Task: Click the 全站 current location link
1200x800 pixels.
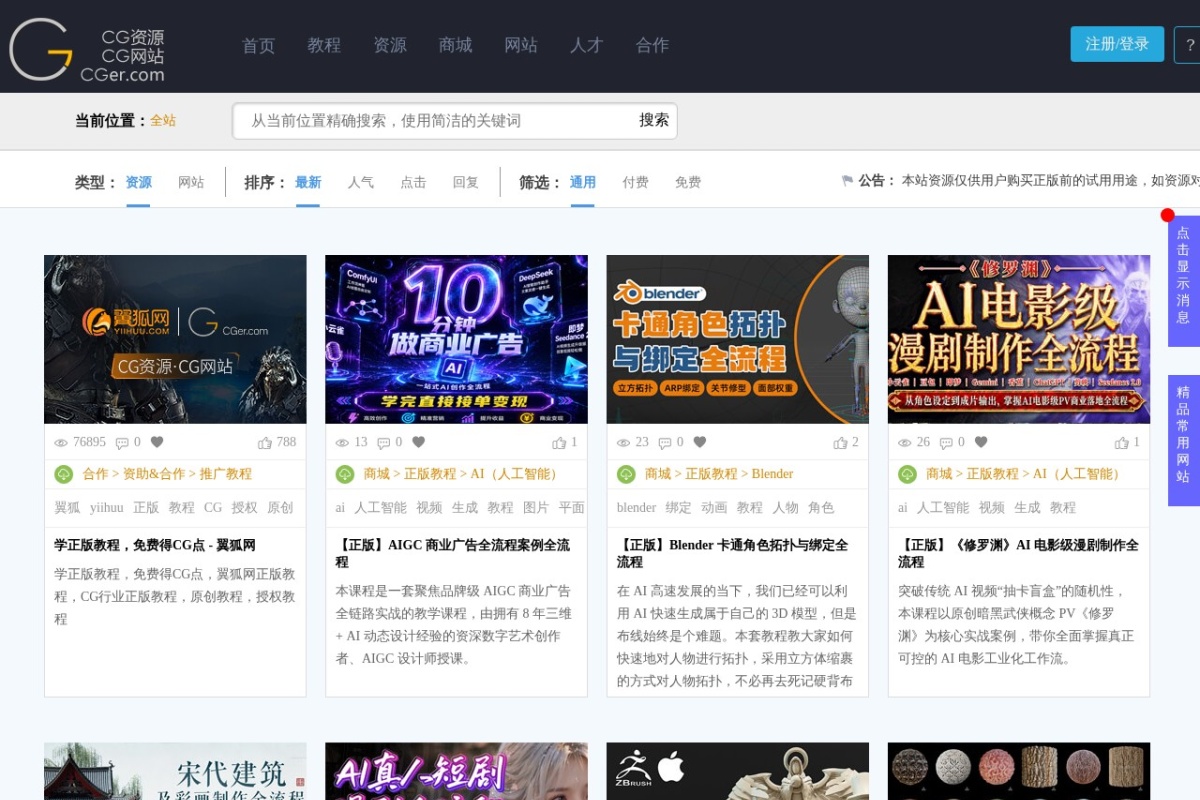Action: tap(163, 120)
